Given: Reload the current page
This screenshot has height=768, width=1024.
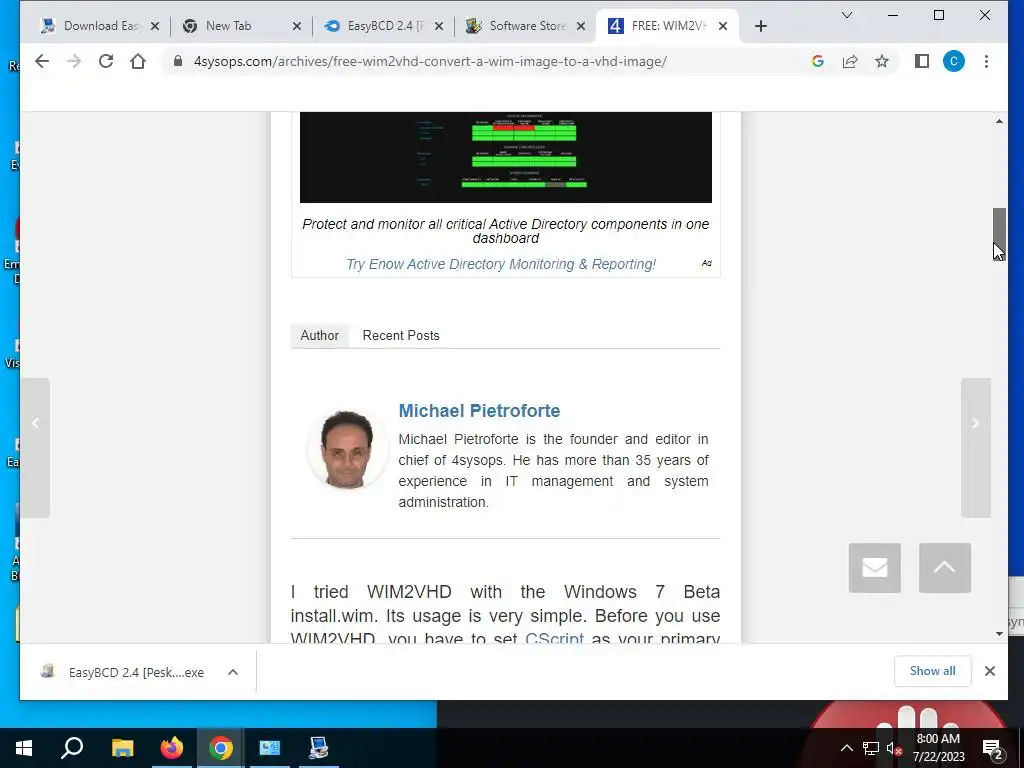Looking at the screenshot, I should 106,61.
